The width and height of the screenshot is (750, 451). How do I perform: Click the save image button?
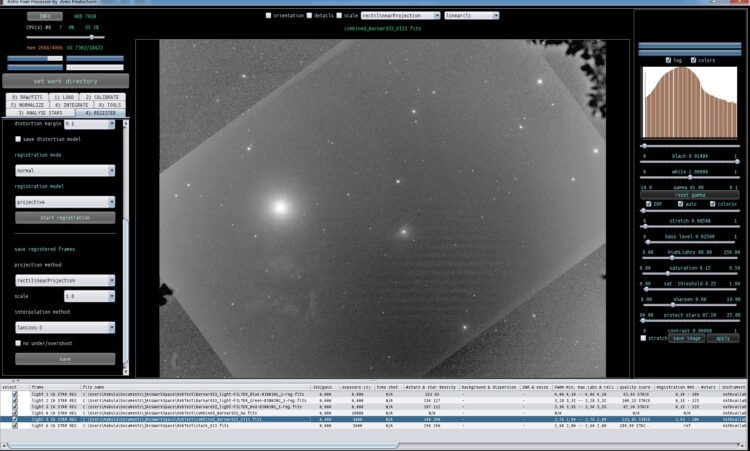(x=687, y=338)
